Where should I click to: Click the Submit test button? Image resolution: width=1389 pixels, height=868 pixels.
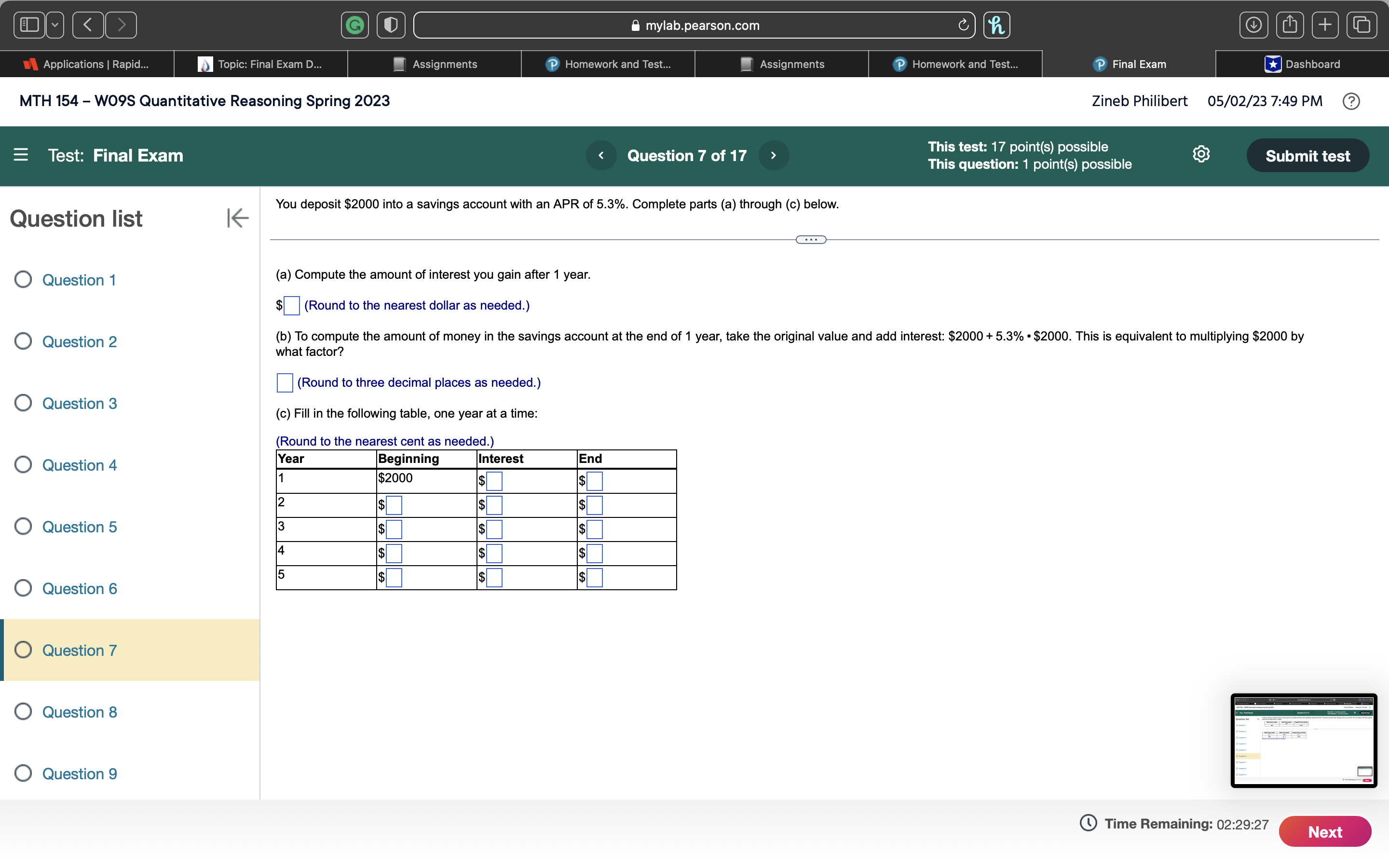(1307, 156)
